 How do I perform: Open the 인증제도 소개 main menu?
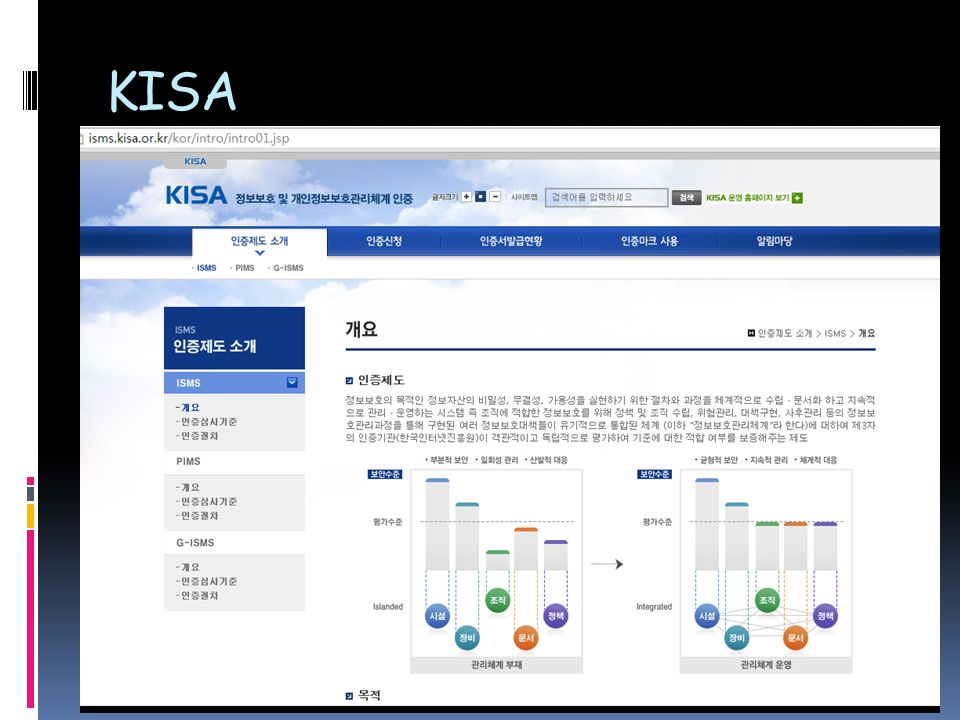(x=260, y=241)
